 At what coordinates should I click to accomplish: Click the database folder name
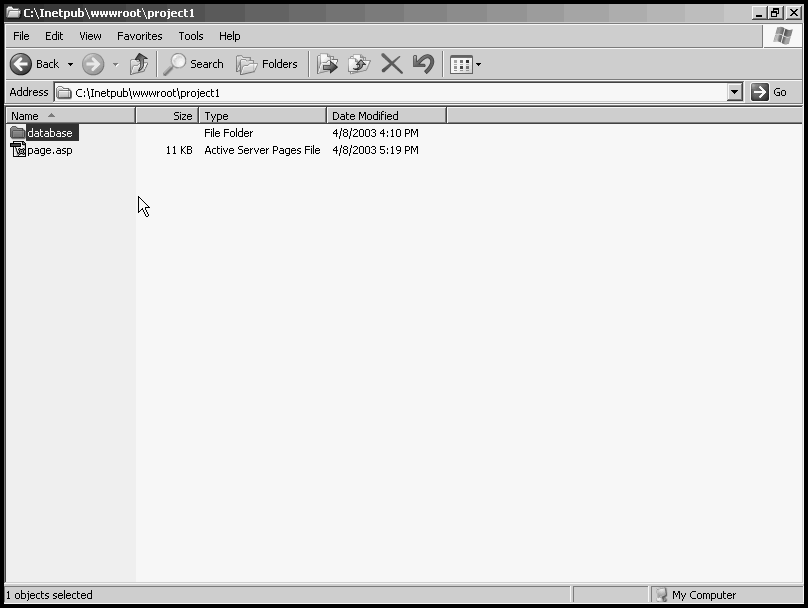pyautogui.click(x=50, y=133)
